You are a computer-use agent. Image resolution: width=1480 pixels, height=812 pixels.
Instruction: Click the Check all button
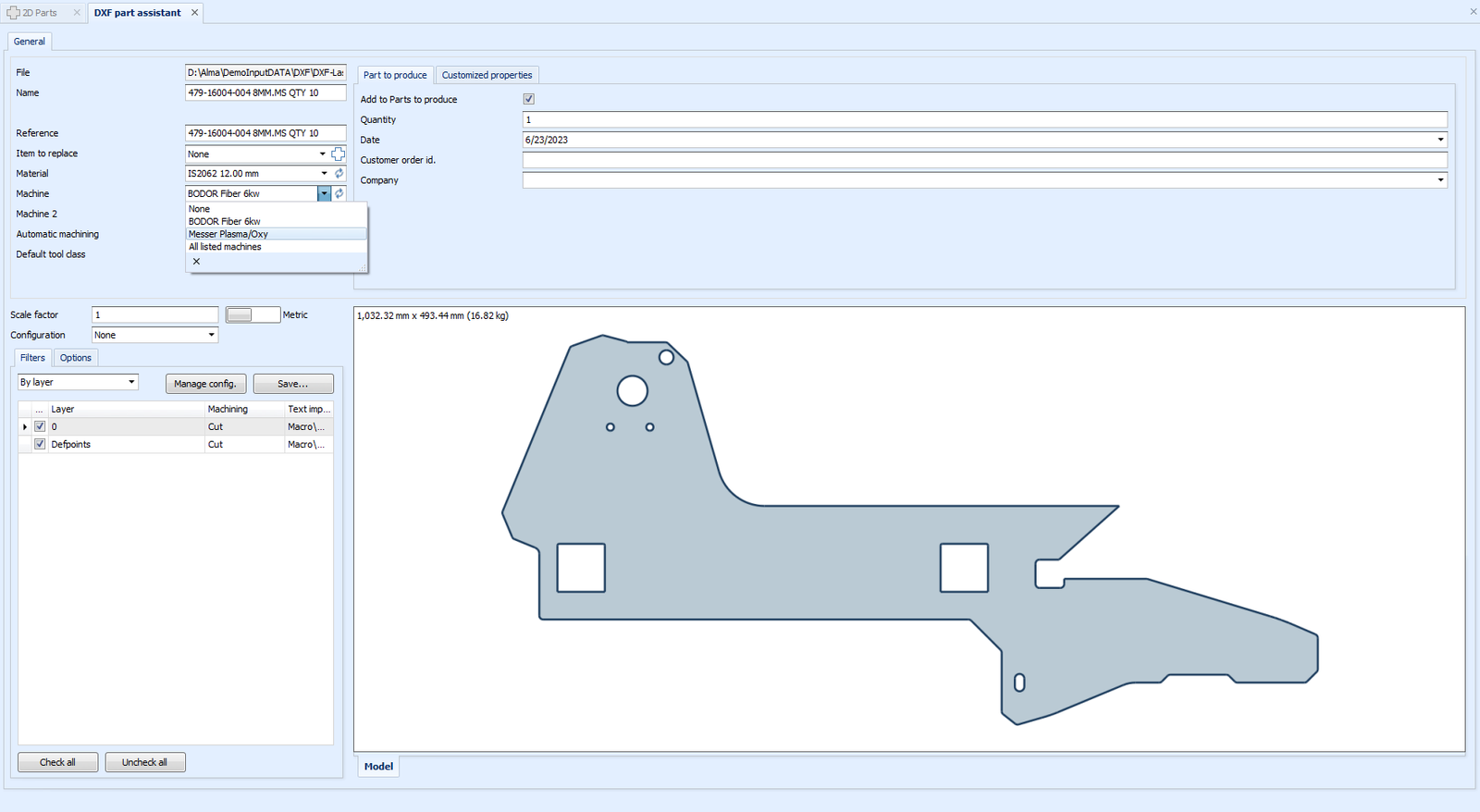point(57,762)
